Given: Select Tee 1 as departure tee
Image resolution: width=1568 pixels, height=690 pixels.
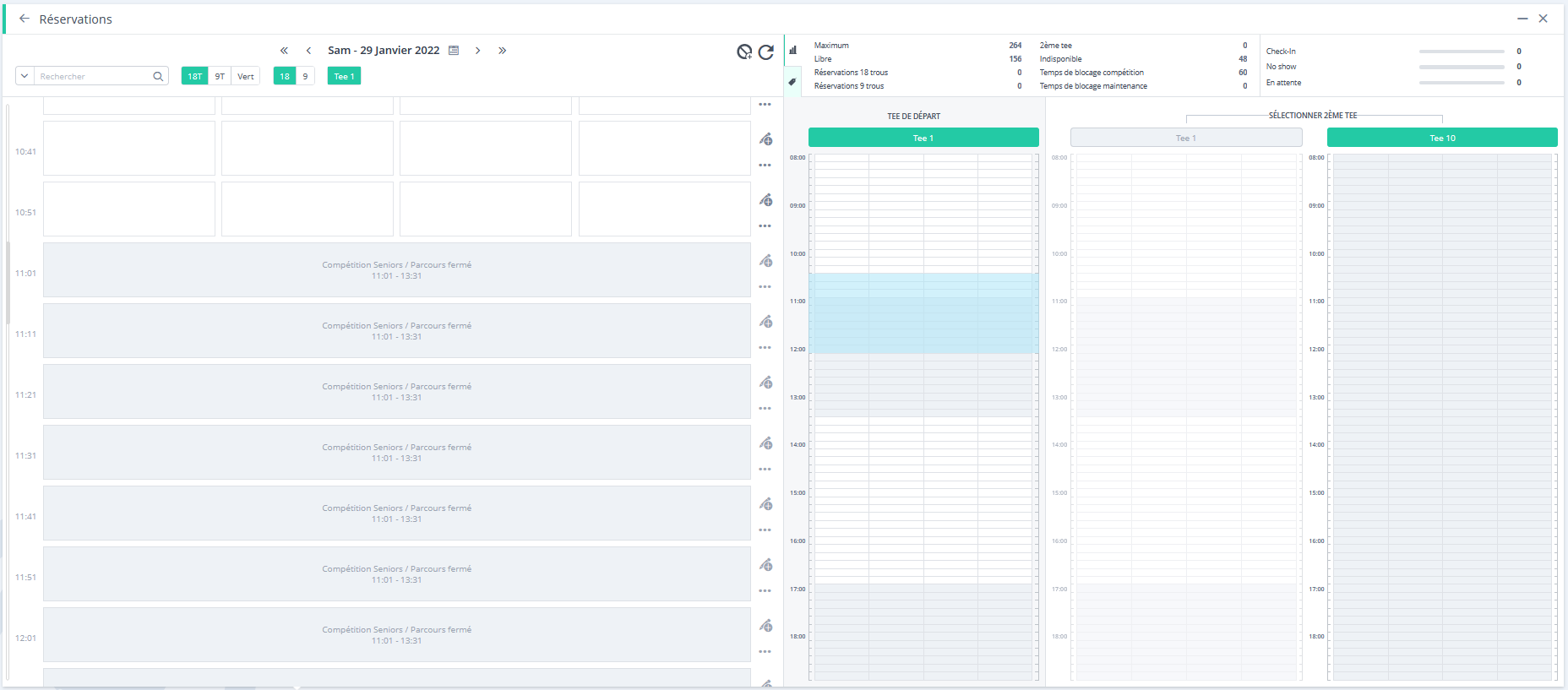Looking at the screenshot, I should tap(923, 138).
